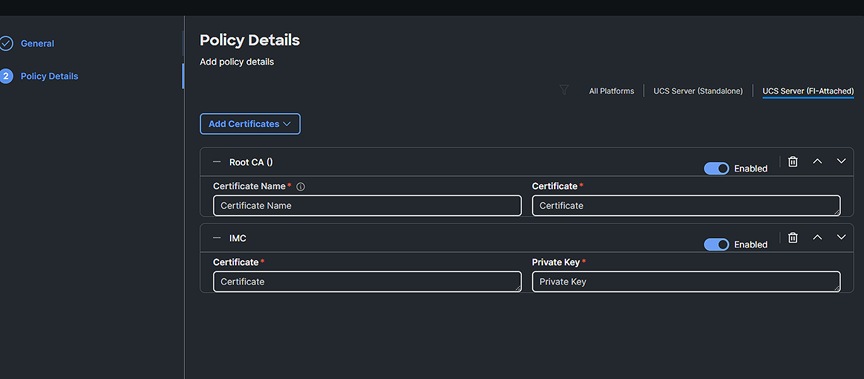The height and width of the screenshot is (379, 864).
Task: Move Root CA section down
Action: 841,161
